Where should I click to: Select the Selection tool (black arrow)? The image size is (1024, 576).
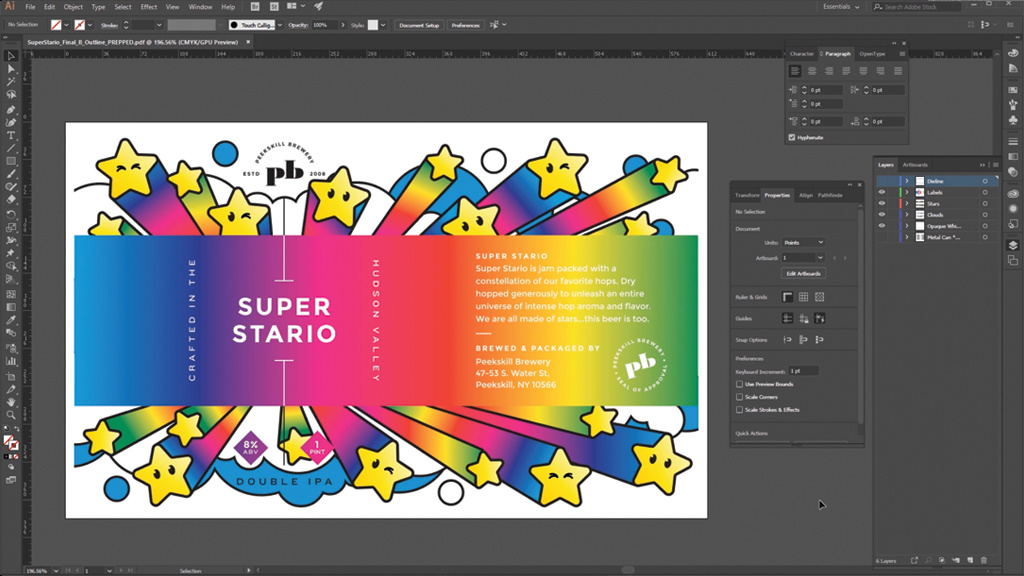[x=11, y=56]
